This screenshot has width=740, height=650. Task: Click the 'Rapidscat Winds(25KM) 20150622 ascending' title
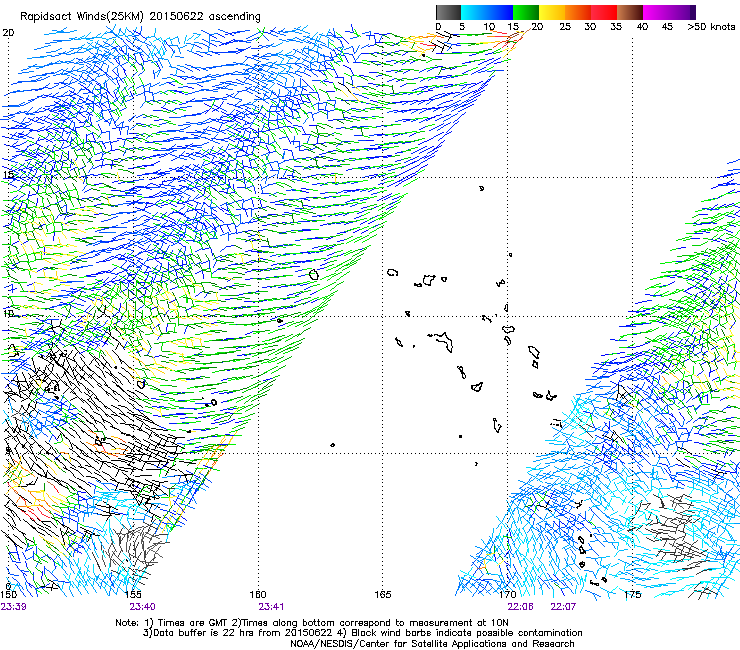pyautogui.click(x=140, y=17)
